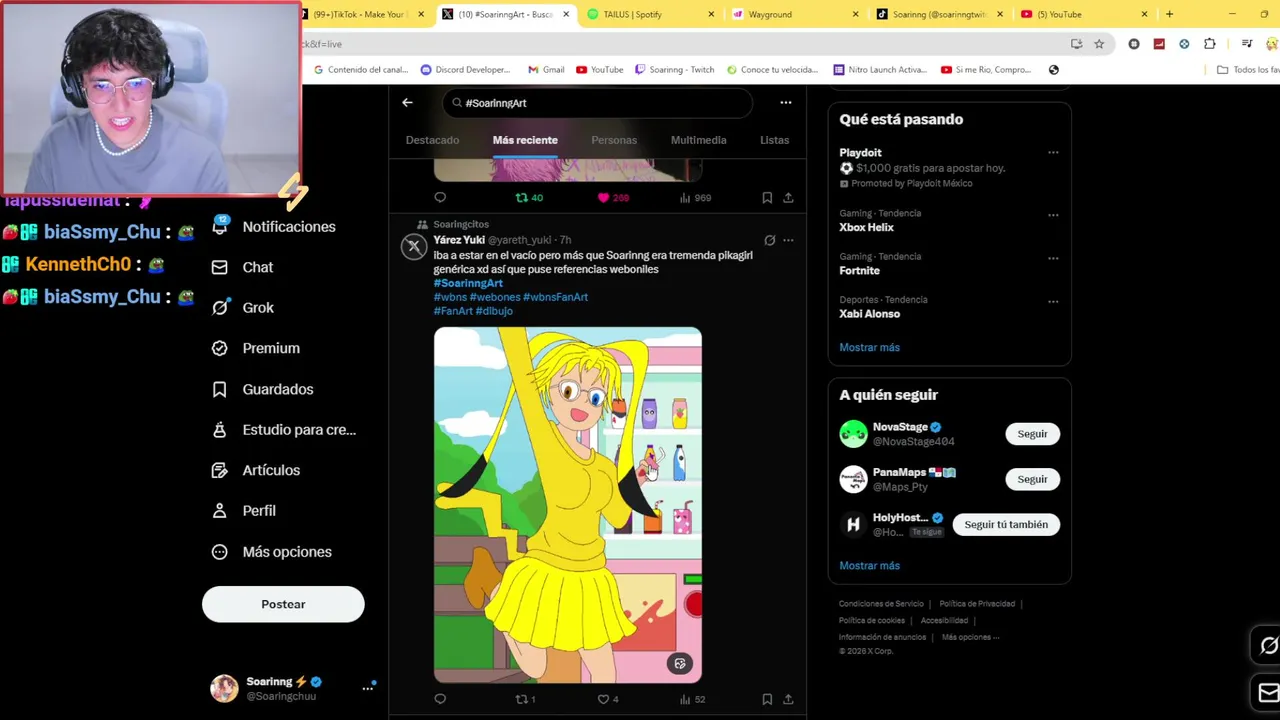Click the Postear button
This screenshot has width=1280, height=720.
tap(283, 604)
